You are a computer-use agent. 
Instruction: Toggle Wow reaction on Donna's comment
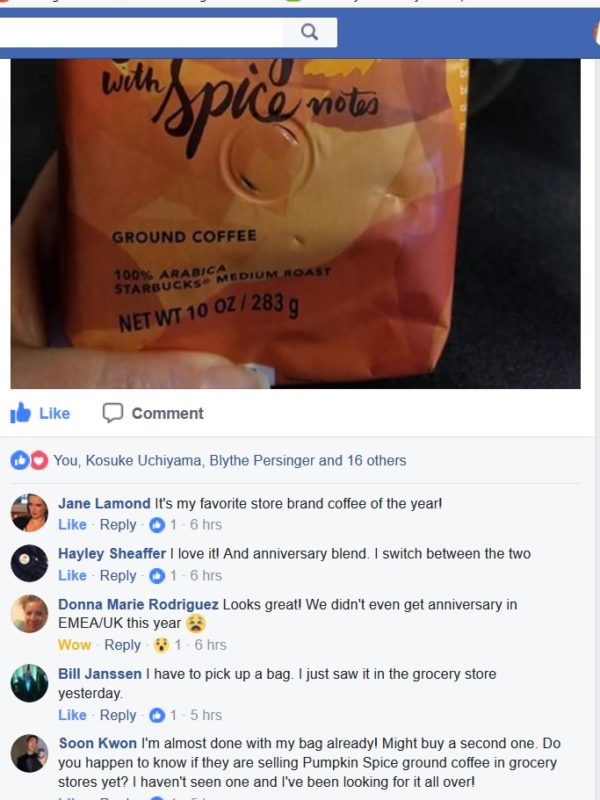click(x=74, y=645)
